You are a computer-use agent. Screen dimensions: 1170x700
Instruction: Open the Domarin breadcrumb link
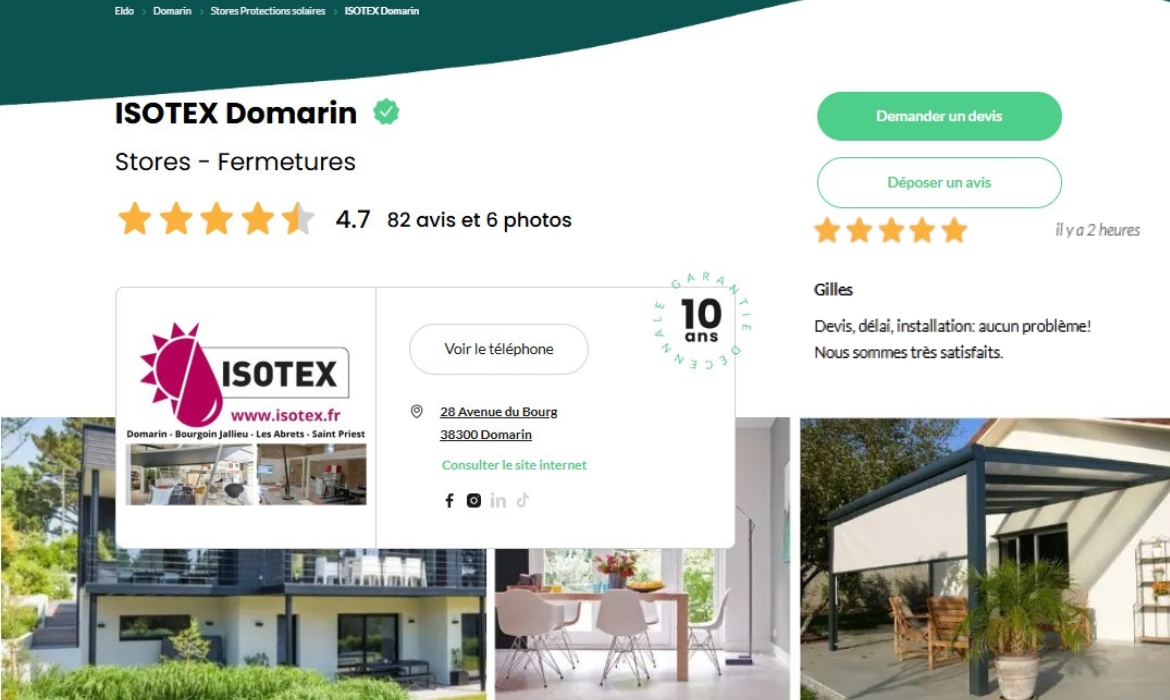172,11
